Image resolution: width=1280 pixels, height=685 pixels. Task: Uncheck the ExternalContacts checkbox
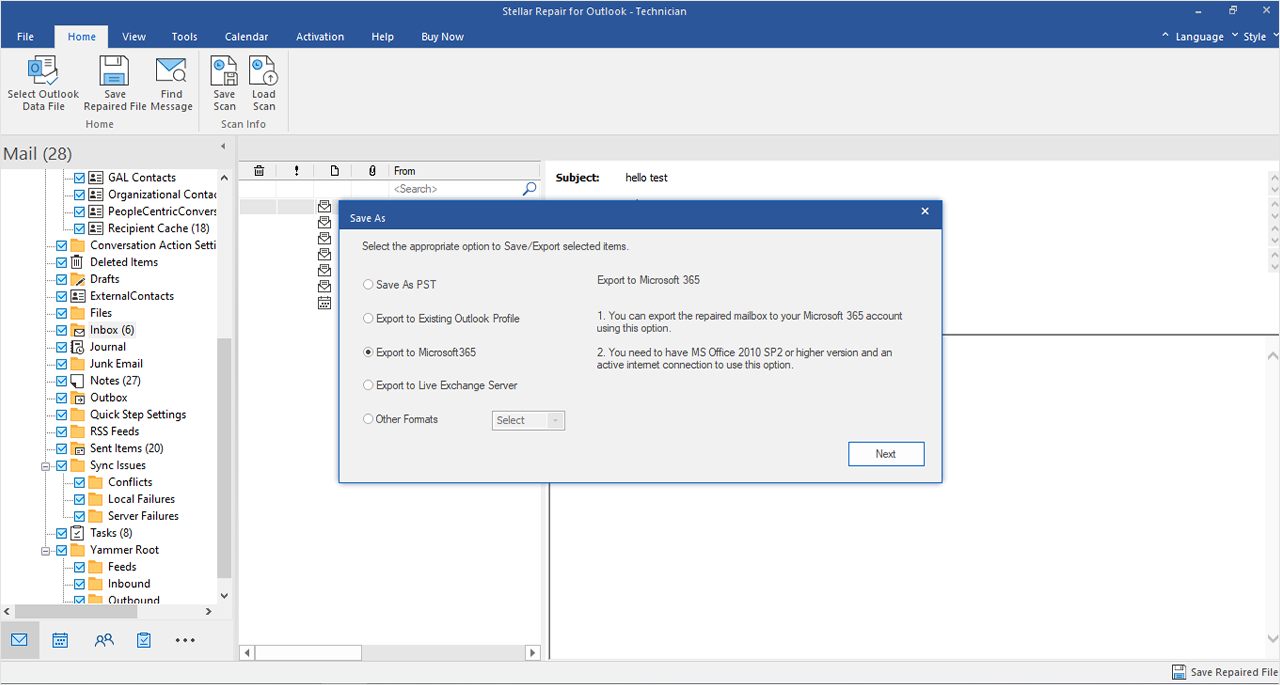61,297
